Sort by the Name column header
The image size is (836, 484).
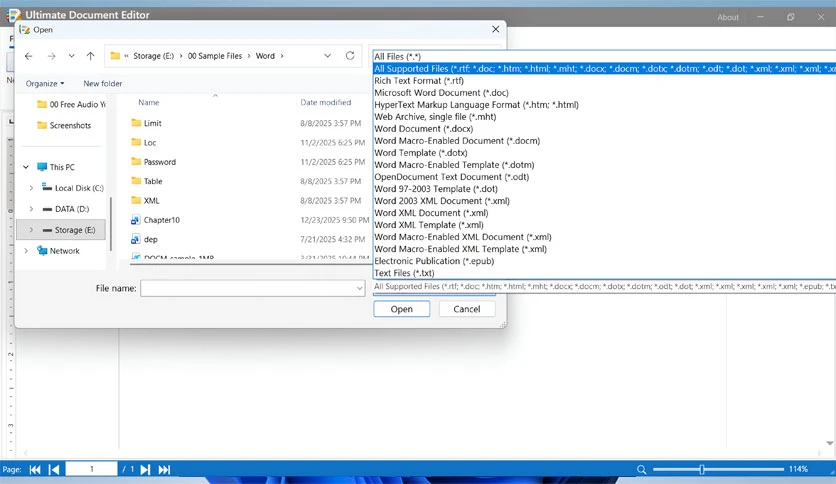click(x=149, y=102)
